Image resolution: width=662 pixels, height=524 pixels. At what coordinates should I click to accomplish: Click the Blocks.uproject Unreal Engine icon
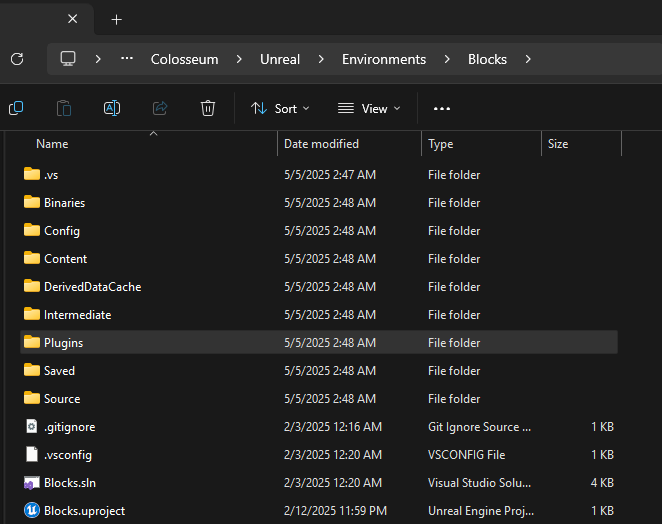[x=32, y=510]
